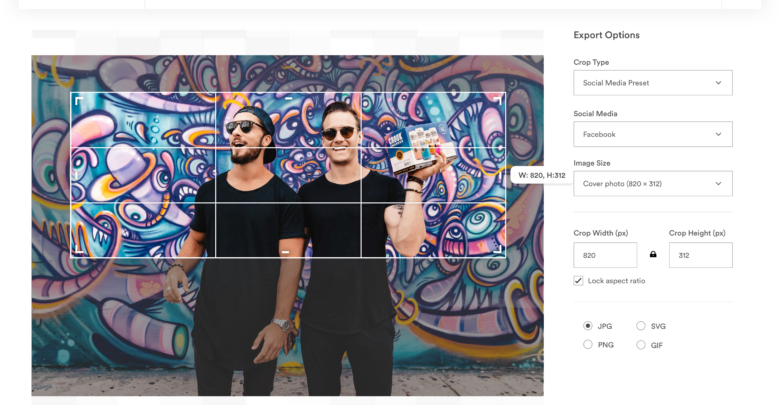
Task: Pick the PNG format option
Action: [588, 345]
